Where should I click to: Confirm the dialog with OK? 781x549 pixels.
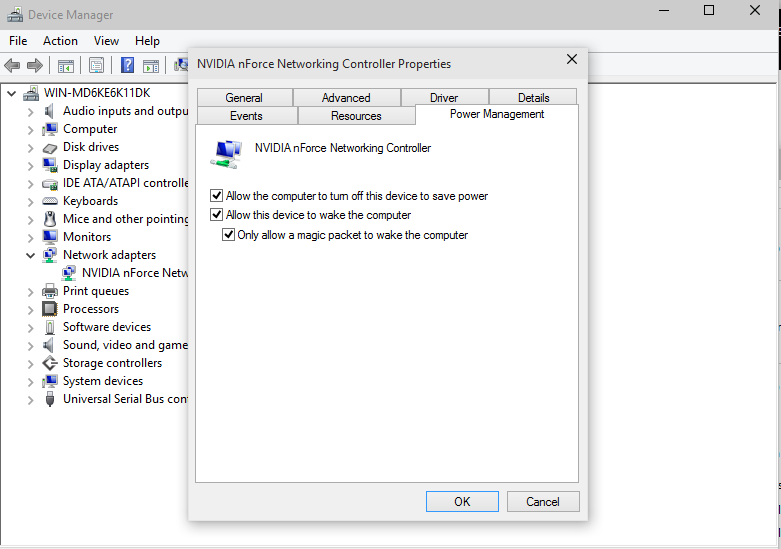click(x=462, y=502)
